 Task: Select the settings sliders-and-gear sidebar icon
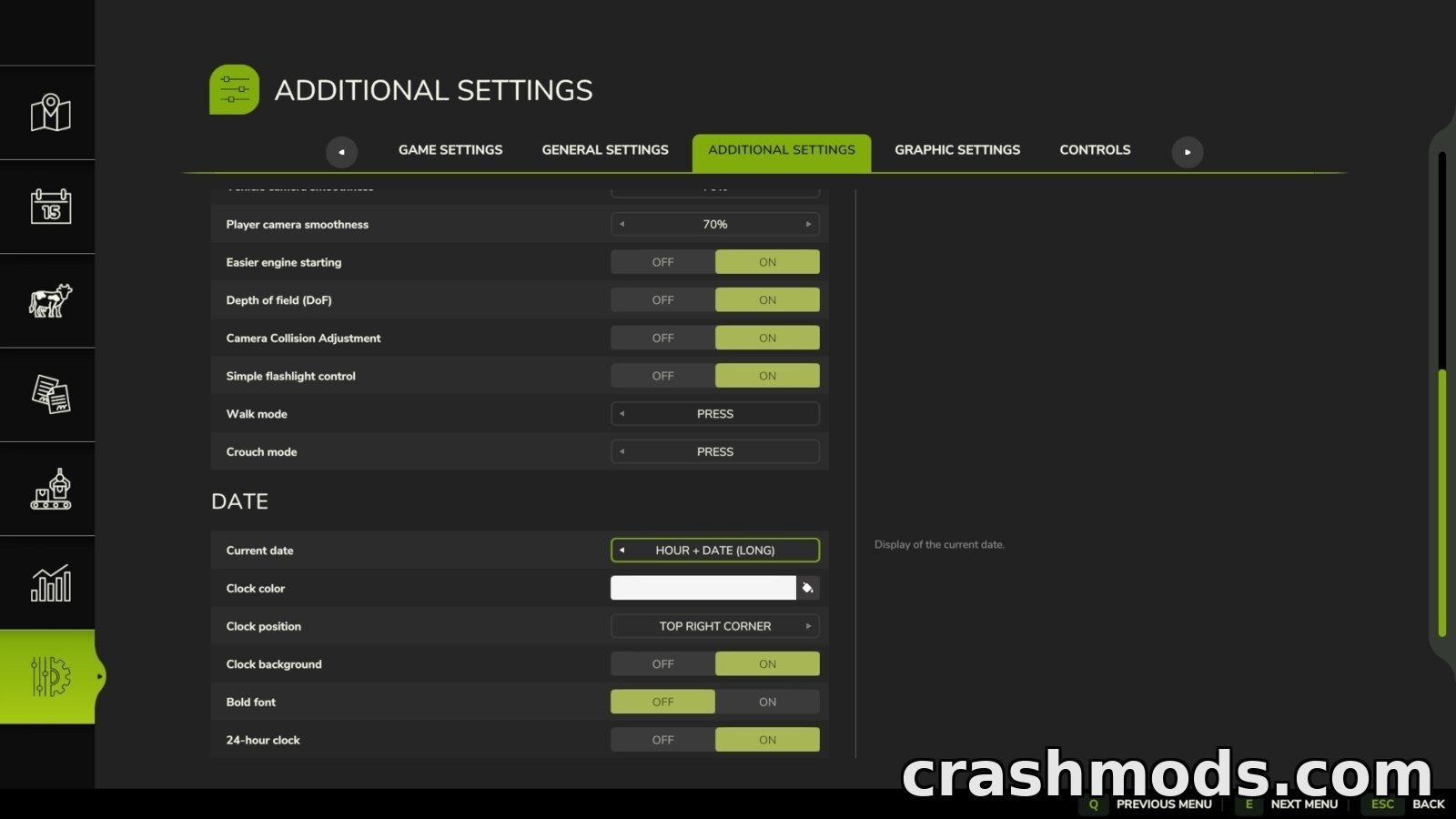51,676
